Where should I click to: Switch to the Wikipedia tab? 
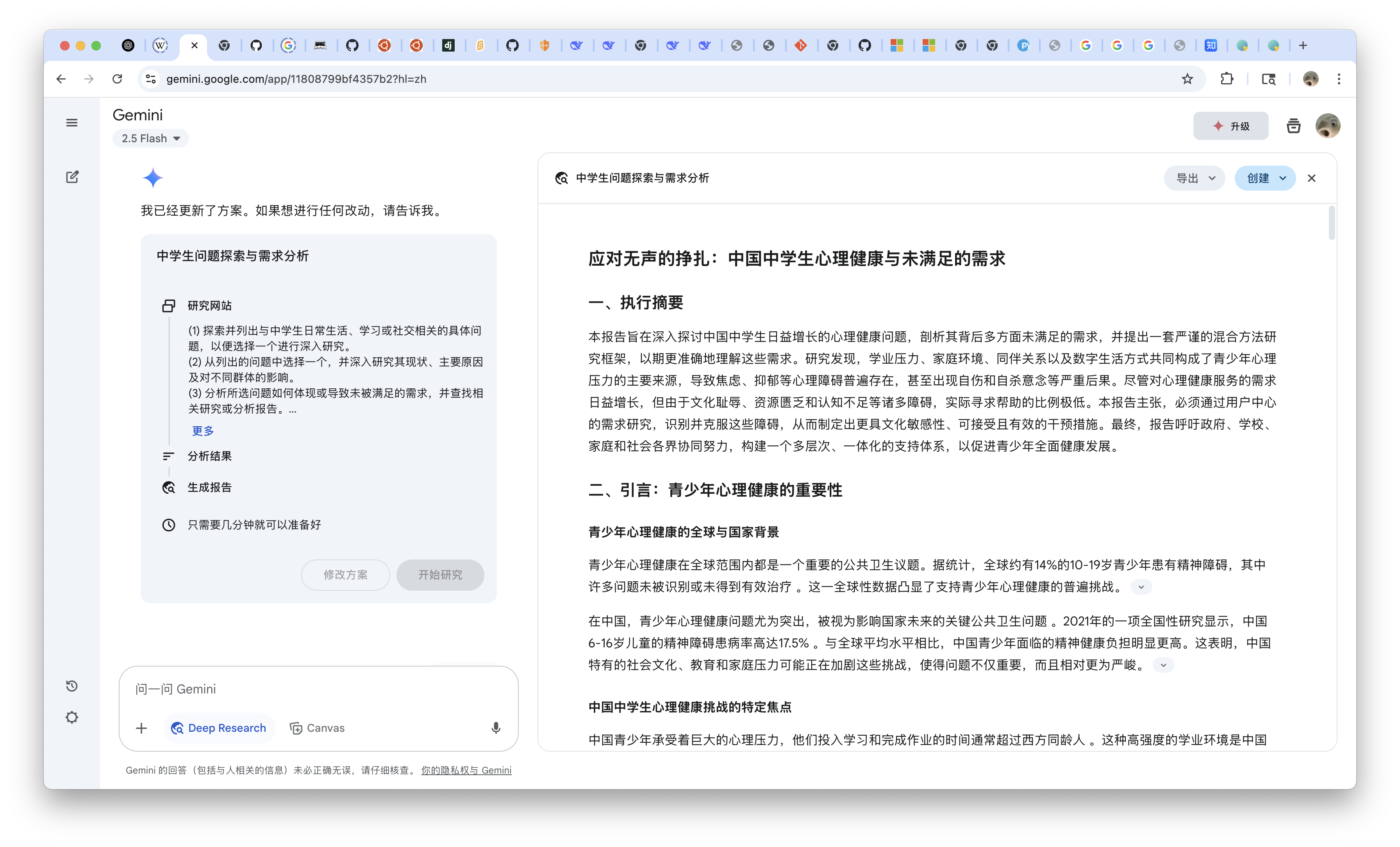160,45
